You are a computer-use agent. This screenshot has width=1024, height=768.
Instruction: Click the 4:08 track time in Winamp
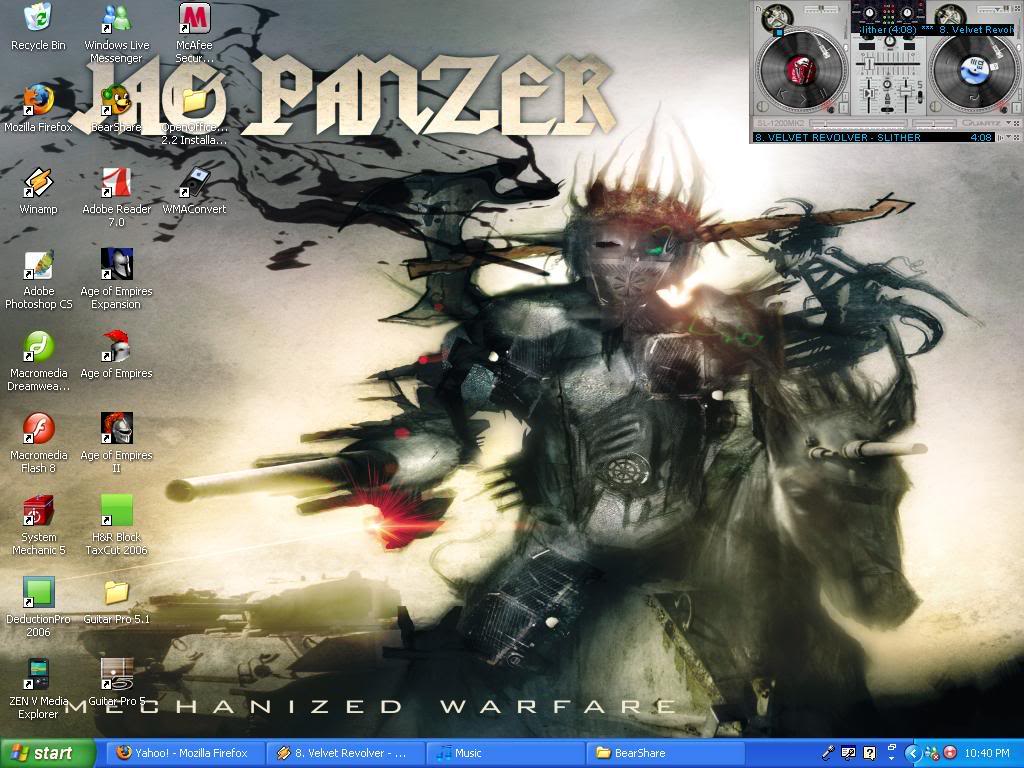point(981,137)
